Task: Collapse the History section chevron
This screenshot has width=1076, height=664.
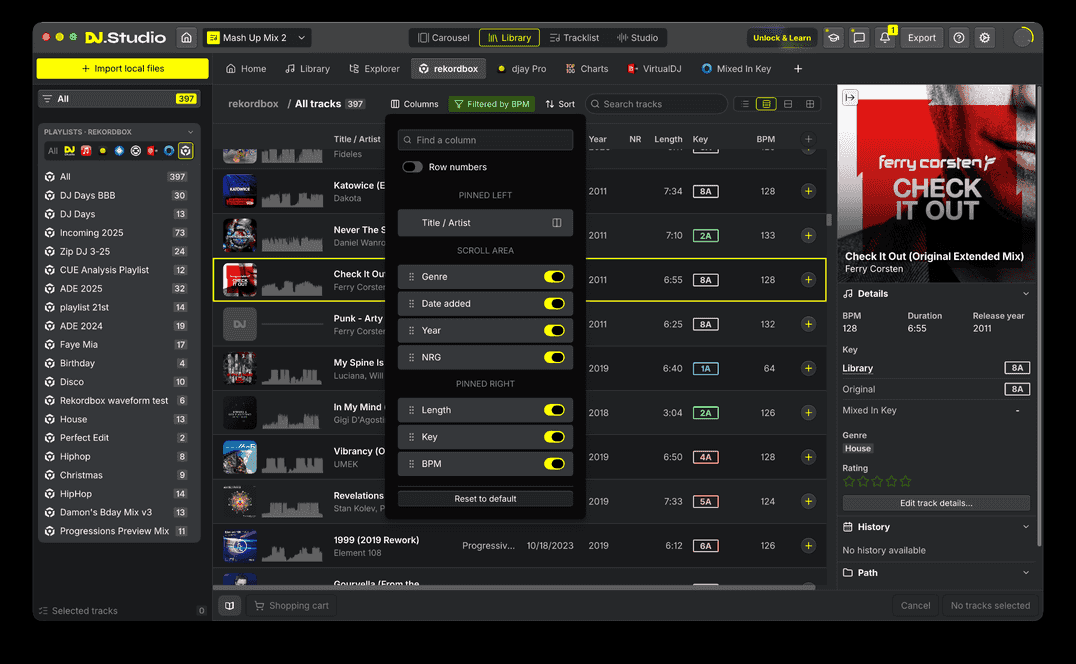Action: 1026,527
